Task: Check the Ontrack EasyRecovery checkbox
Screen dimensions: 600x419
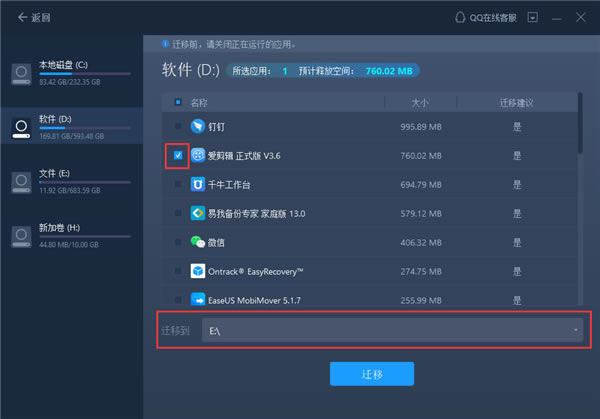Action: click(178, 271)
